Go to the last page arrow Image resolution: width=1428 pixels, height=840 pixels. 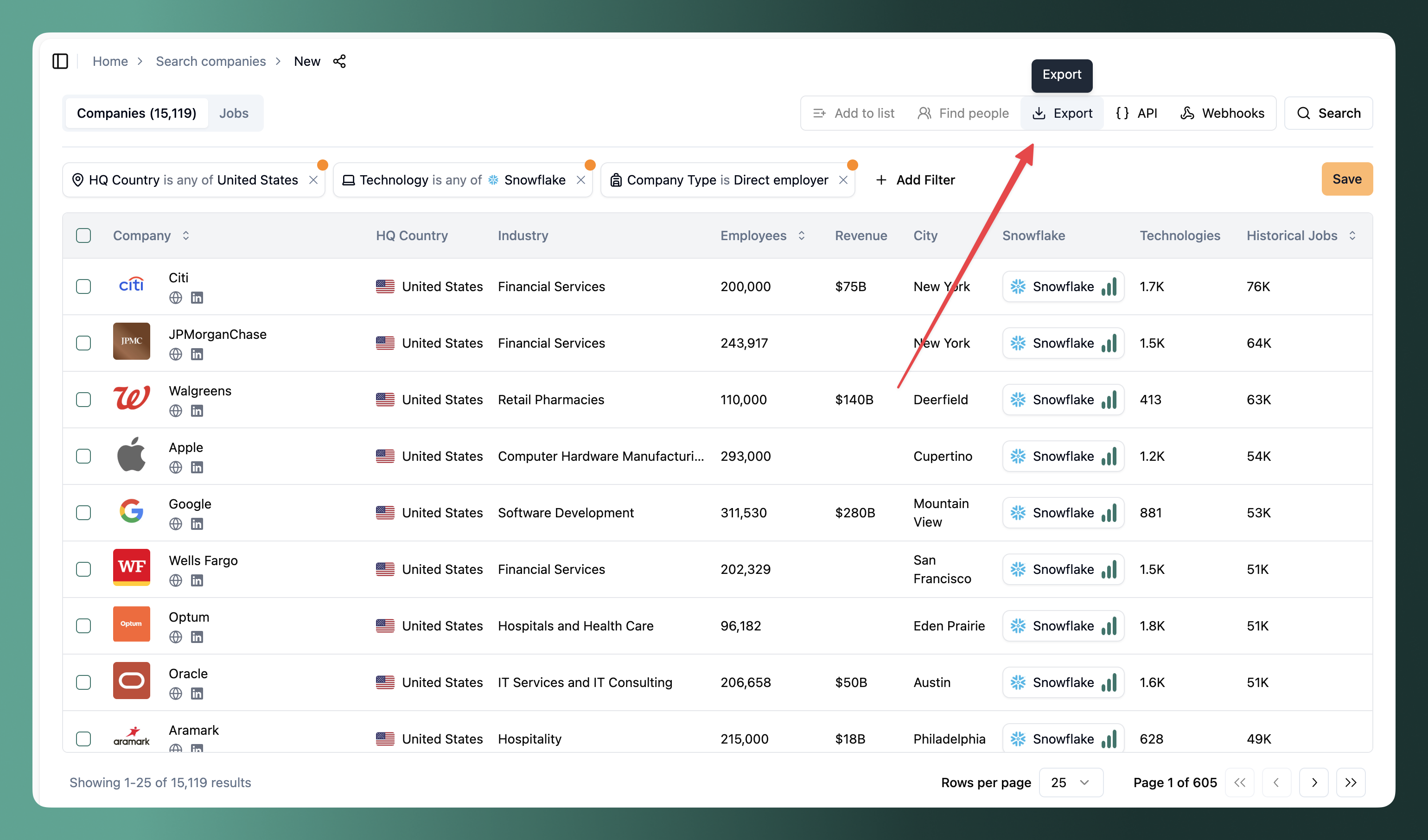tap(1351, 782)
